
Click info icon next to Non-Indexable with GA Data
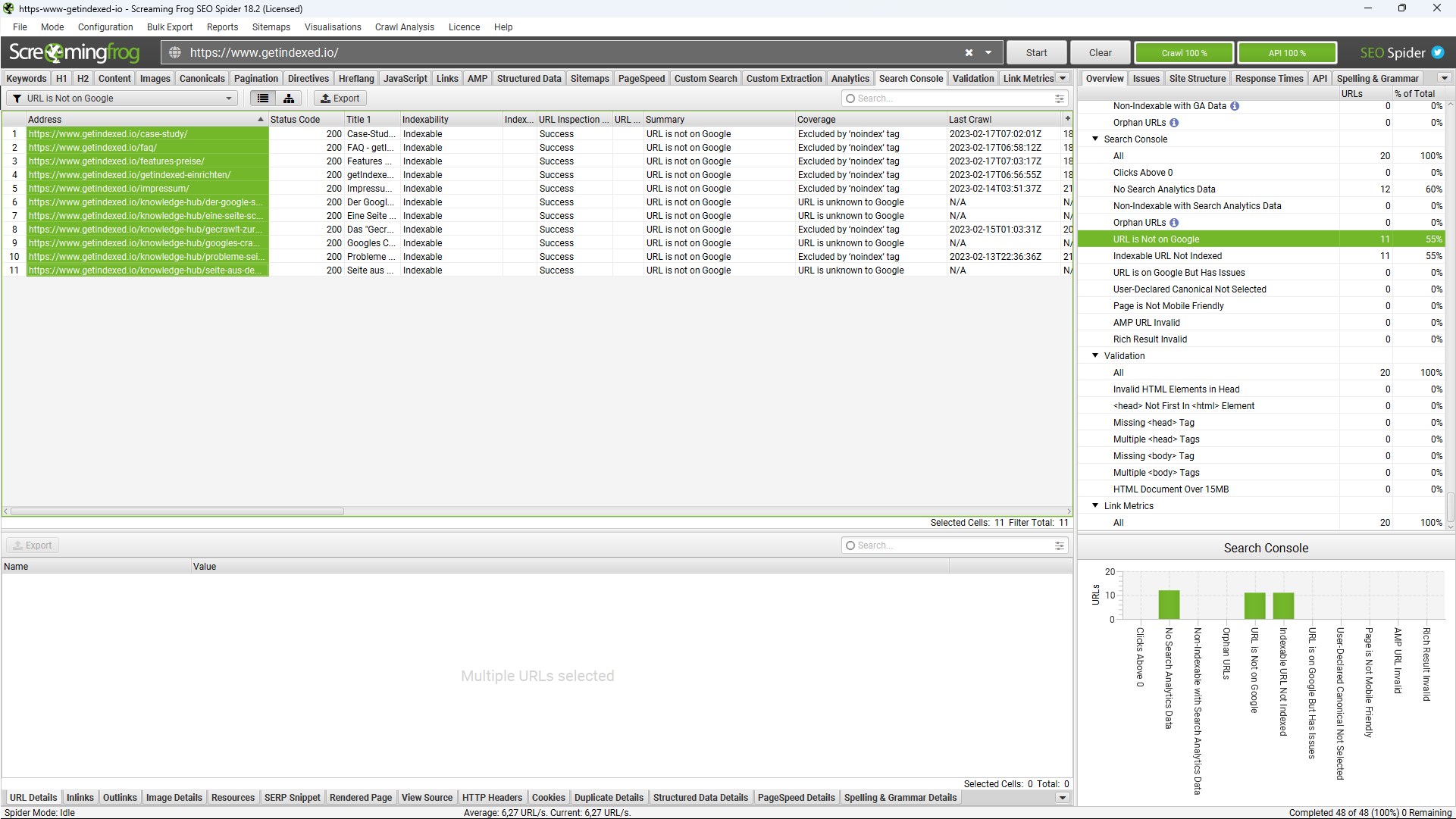click(x=1235, y=106)
